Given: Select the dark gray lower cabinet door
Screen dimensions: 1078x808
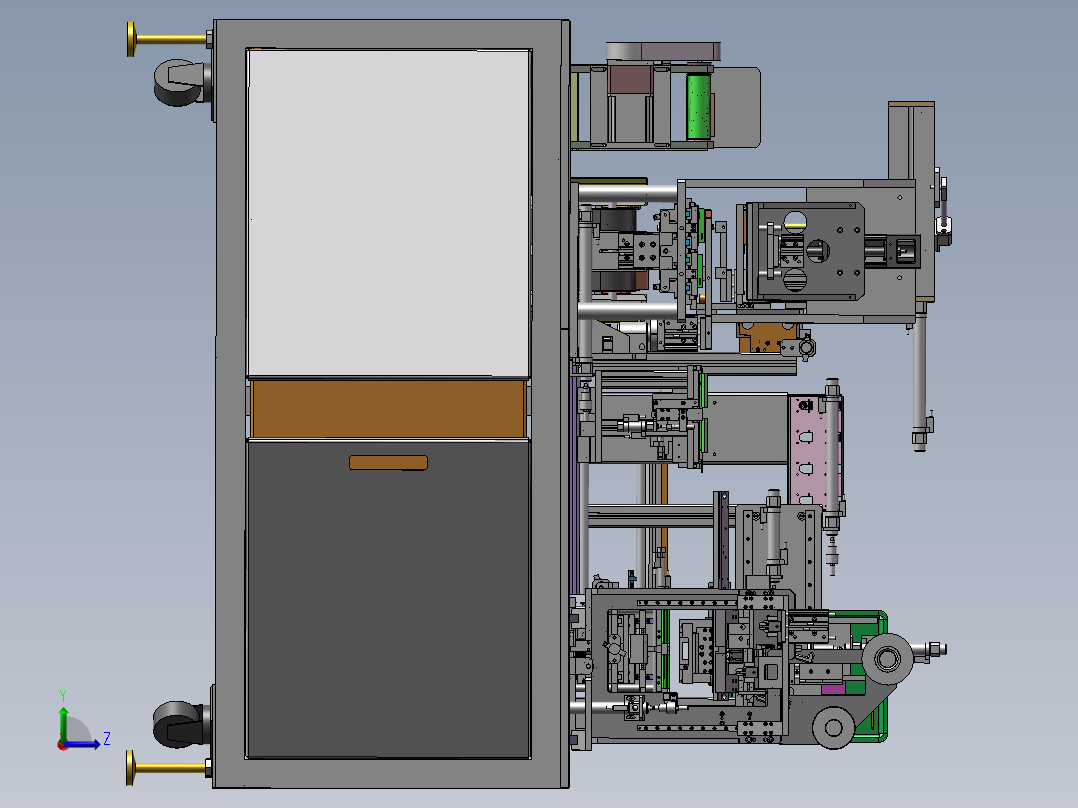Looking at the screenshot, I should click(388, 600).
